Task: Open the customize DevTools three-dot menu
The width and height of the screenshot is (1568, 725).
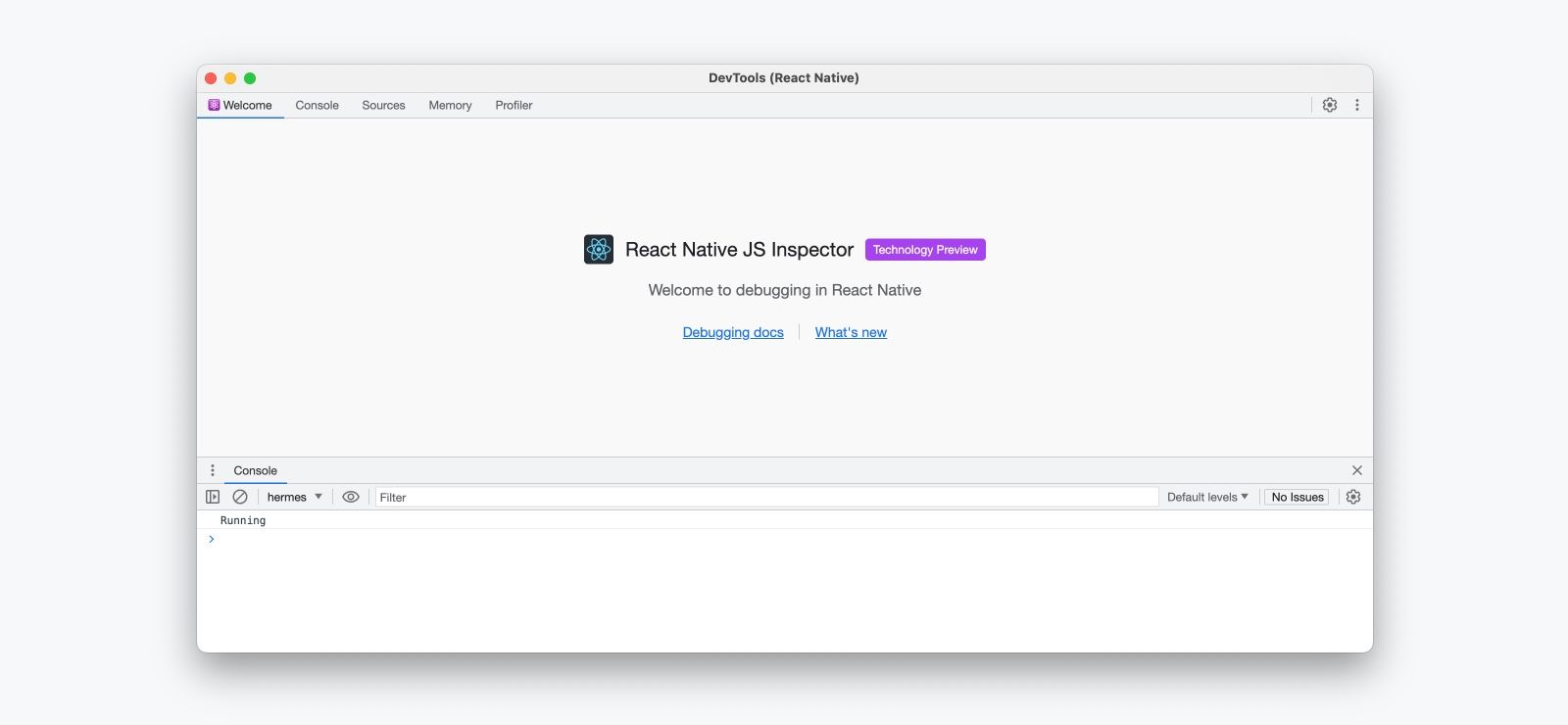Action: [x=1356, y=105]
